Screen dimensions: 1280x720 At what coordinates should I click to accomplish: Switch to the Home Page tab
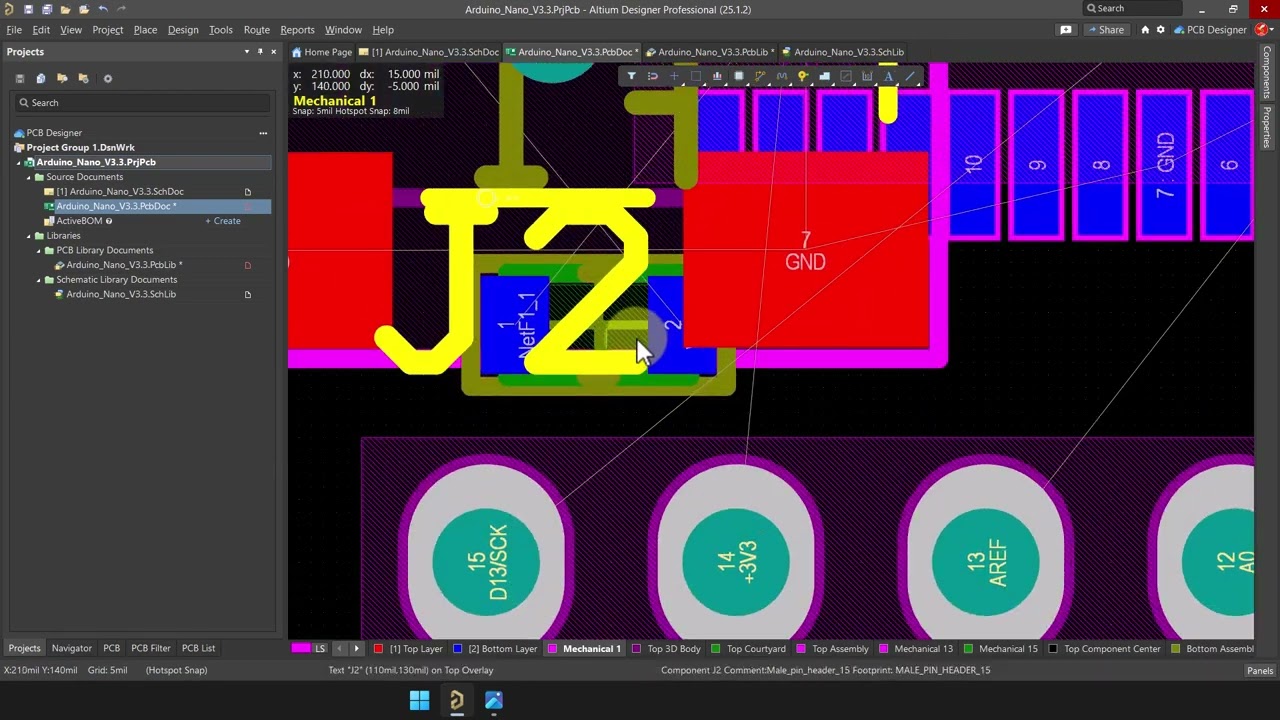tap(322, 52)
